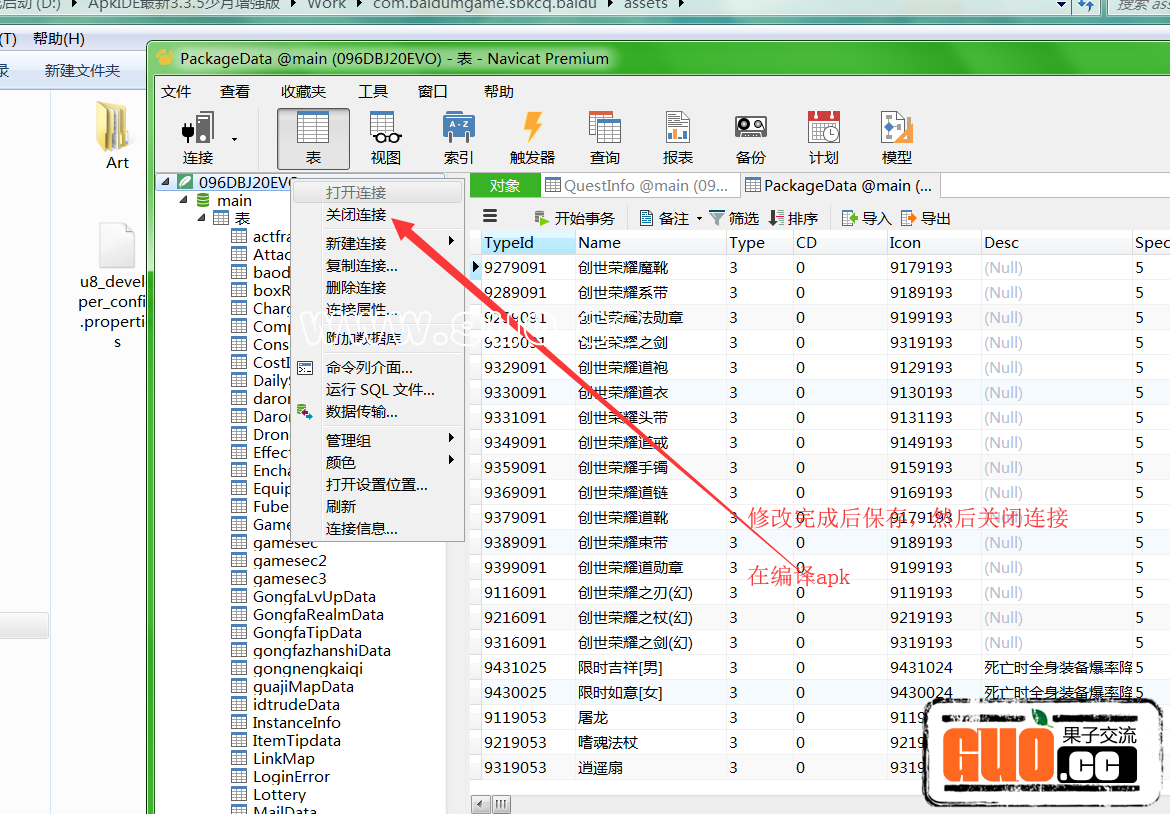Click the Model (模型) toolbar icon
The width and height of the screenshot is (1170, 814).
[897, 138]
